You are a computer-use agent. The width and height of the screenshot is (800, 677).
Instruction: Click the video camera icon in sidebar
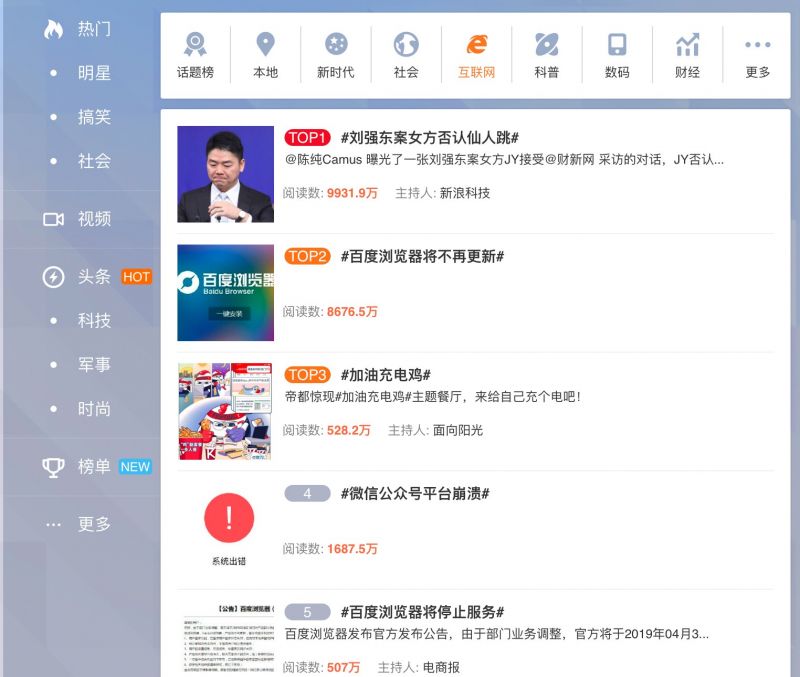click(53, 219)
